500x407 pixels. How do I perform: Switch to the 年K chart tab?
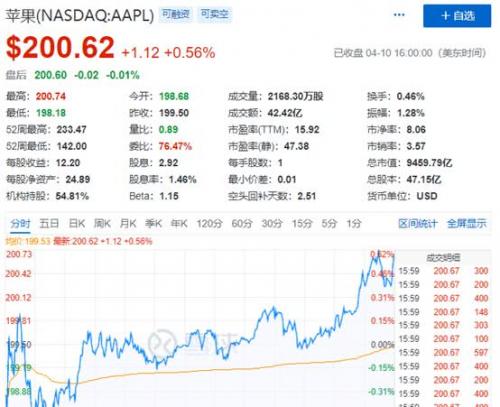tap(179, 223)
